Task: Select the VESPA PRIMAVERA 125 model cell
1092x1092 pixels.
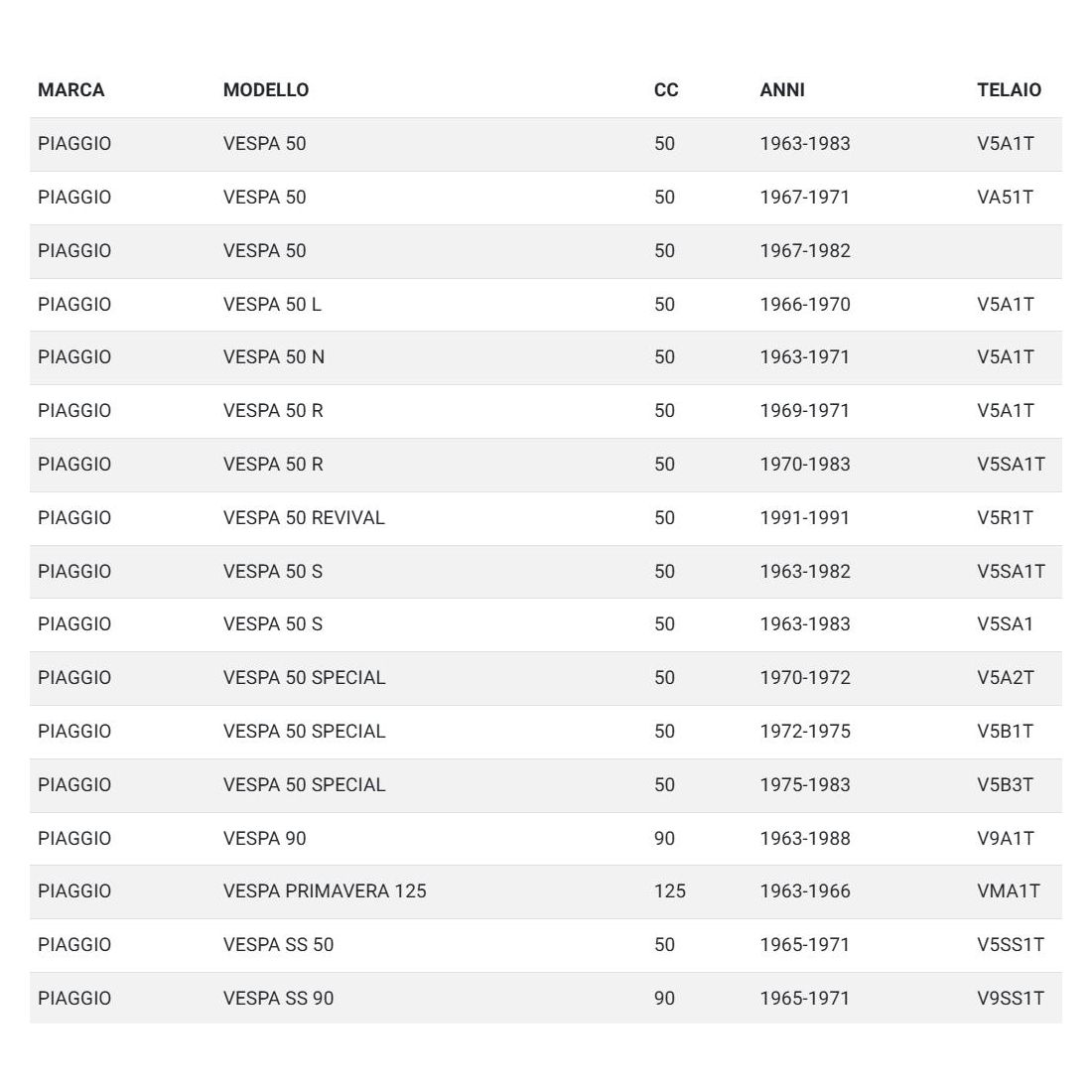Action: point(325,891)
